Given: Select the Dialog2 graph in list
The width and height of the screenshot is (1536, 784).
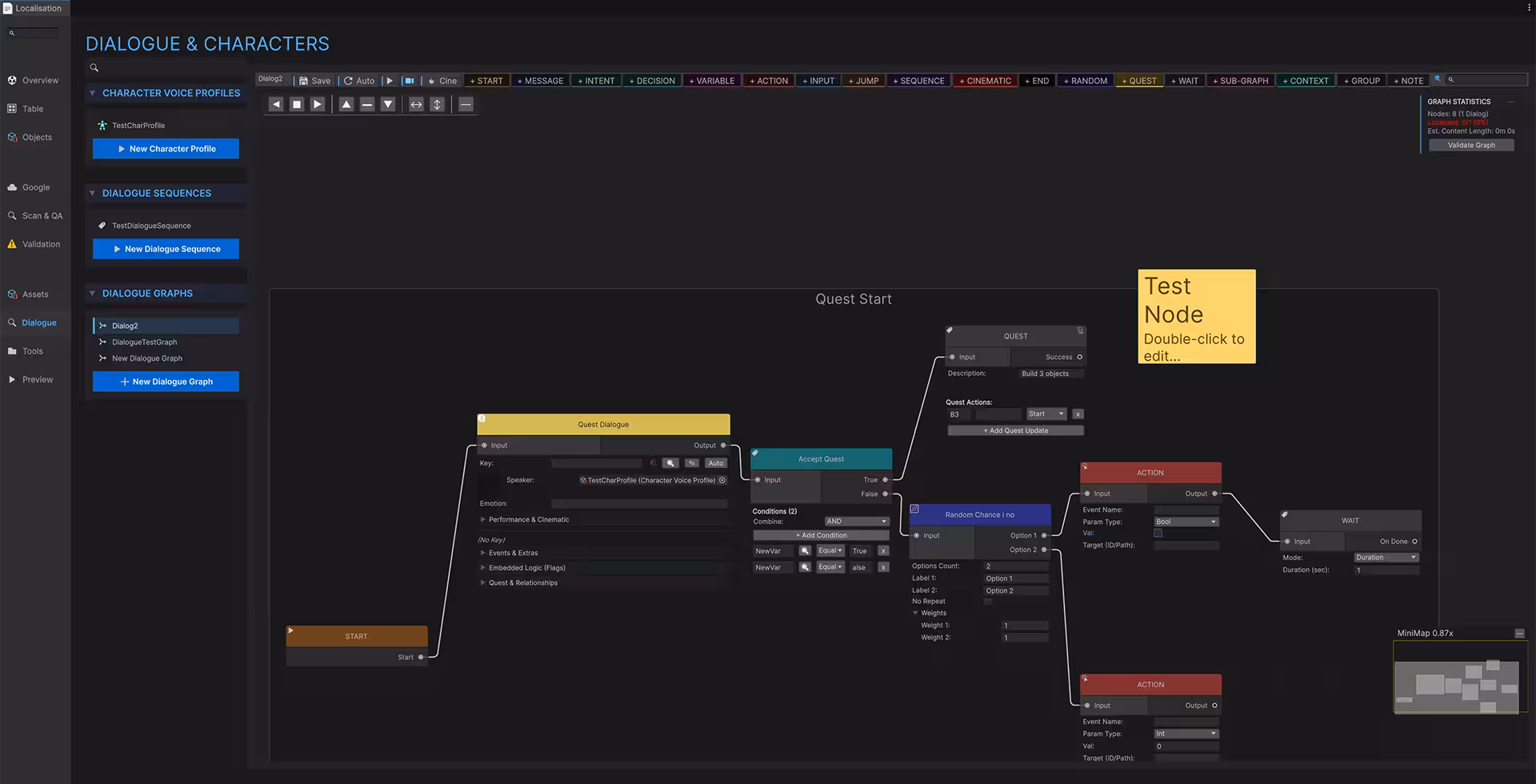Looking at the screenshot, I should point(166,326).
